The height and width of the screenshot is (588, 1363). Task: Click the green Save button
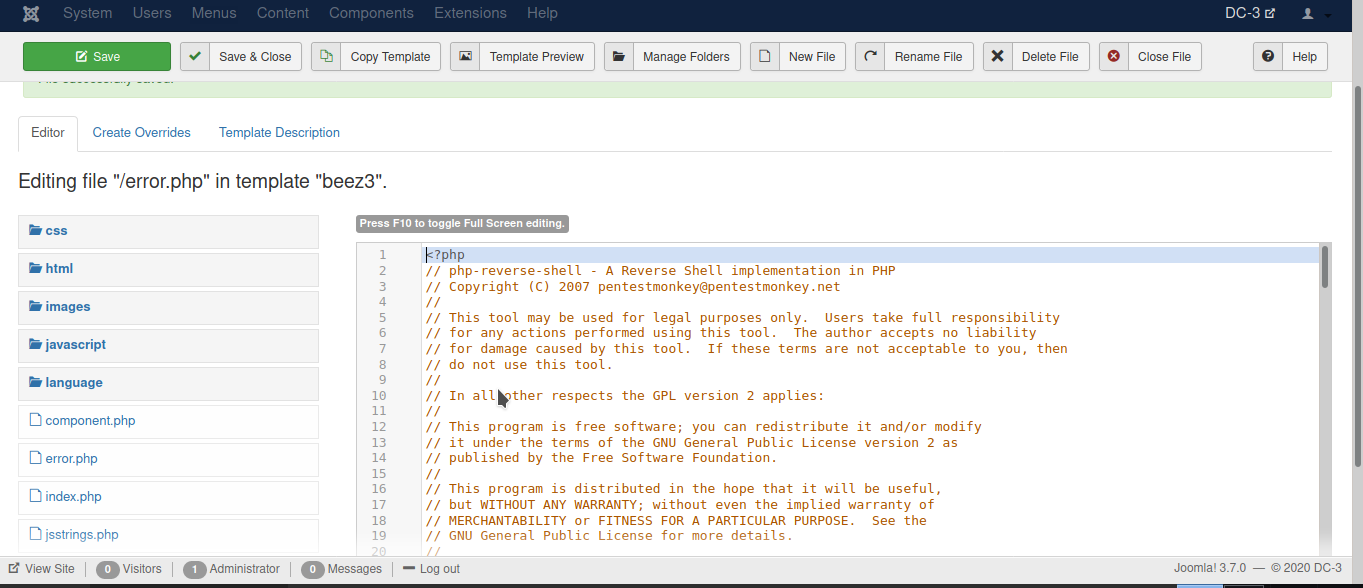[x=97, y=57]
